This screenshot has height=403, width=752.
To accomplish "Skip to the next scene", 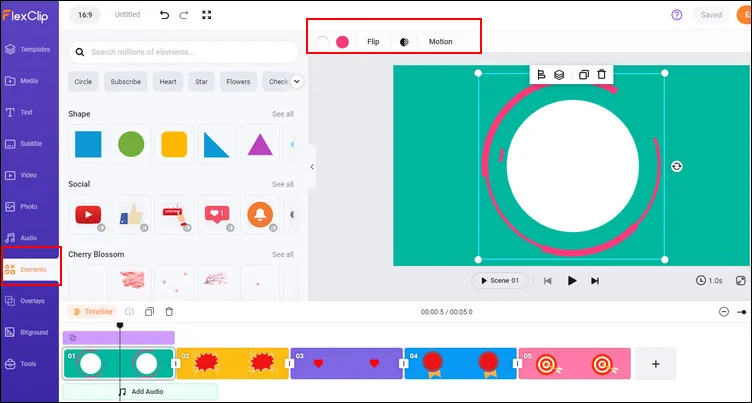I will (x=595, y=281).
